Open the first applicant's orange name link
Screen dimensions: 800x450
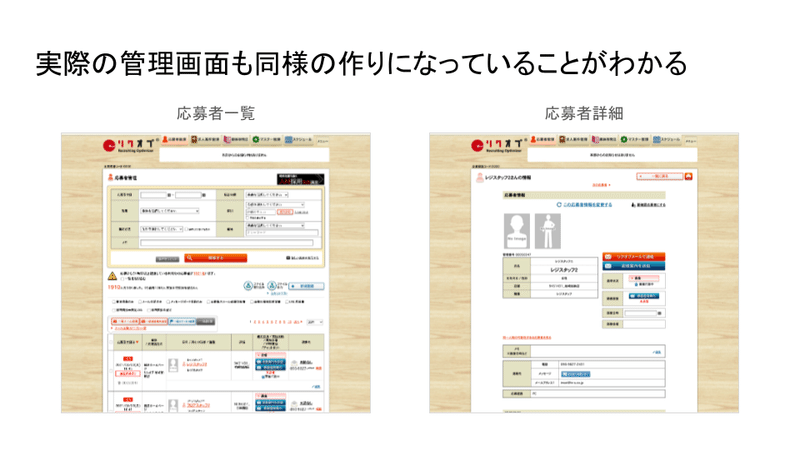tap(196, 365)
